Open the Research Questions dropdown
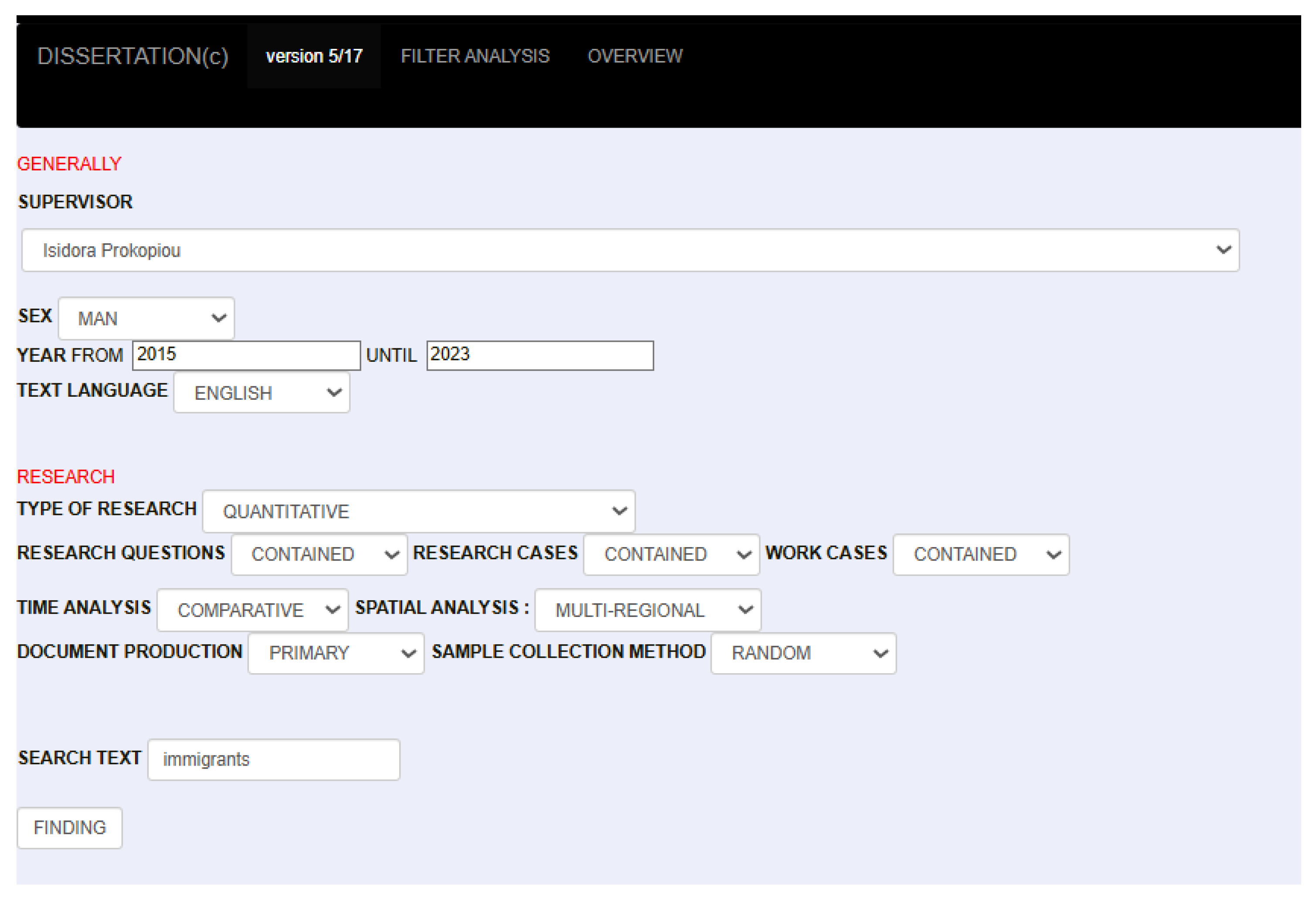1316x902 pixels. (319, 554)
